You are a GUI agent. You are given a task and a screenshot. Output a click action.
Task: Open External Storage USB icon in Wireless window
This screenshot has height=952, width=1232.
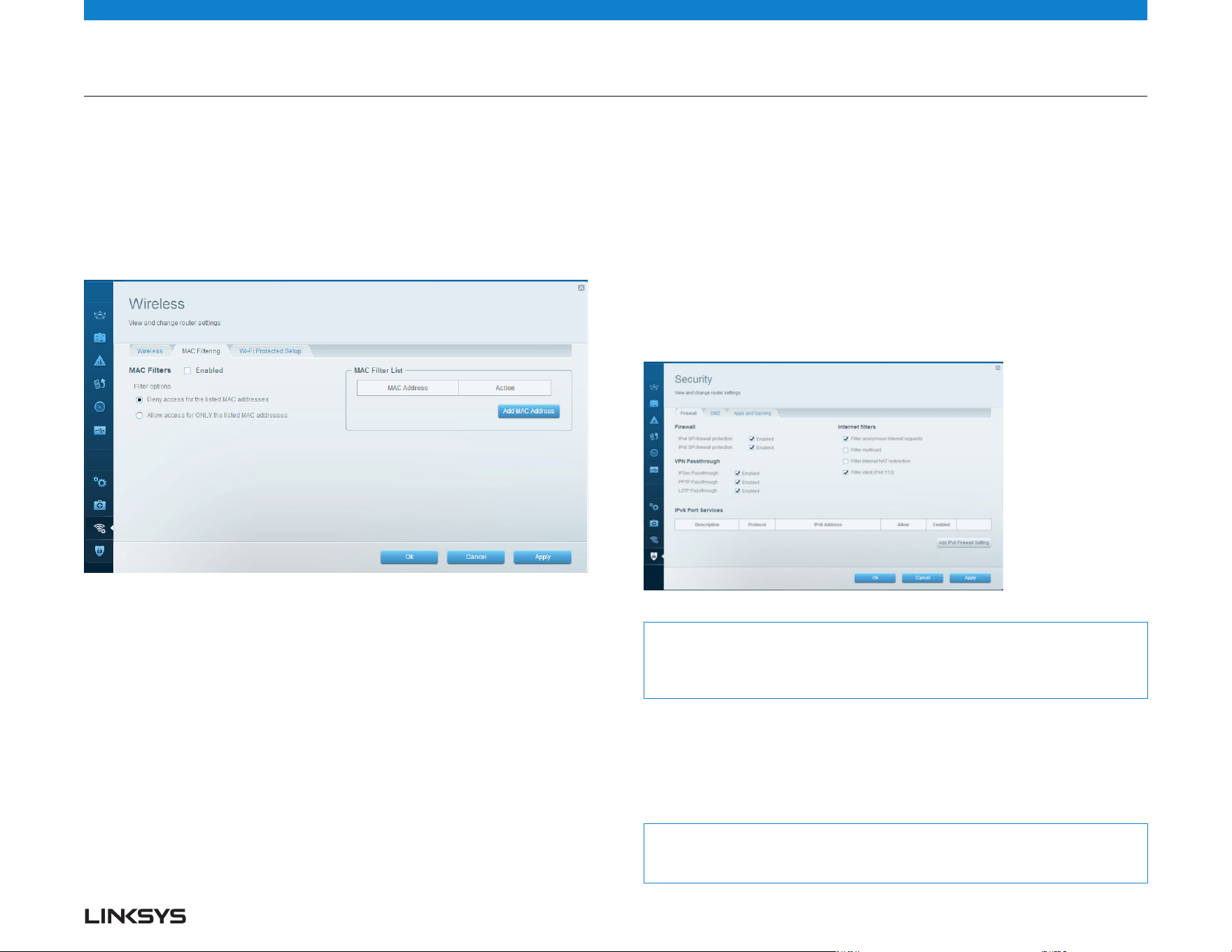coord(100,430)
